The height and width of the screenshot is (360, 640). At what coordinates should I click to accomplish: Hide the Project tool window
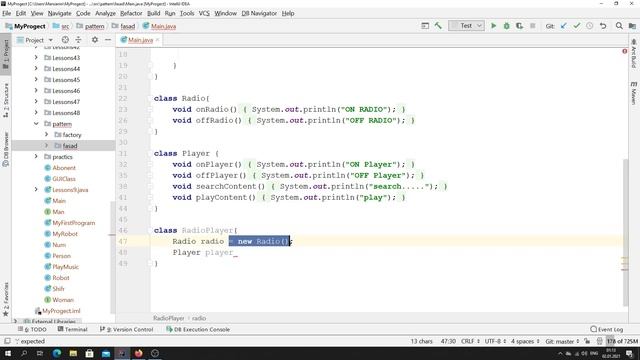coord(108,40)
